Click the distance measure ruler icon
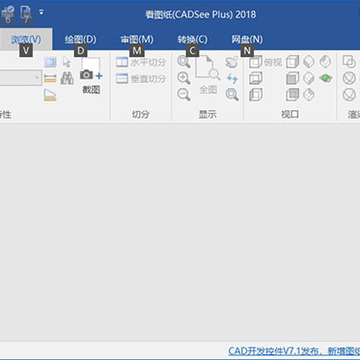Image resolution: width=360 pixels, height=360 pixels. [50, 79]
